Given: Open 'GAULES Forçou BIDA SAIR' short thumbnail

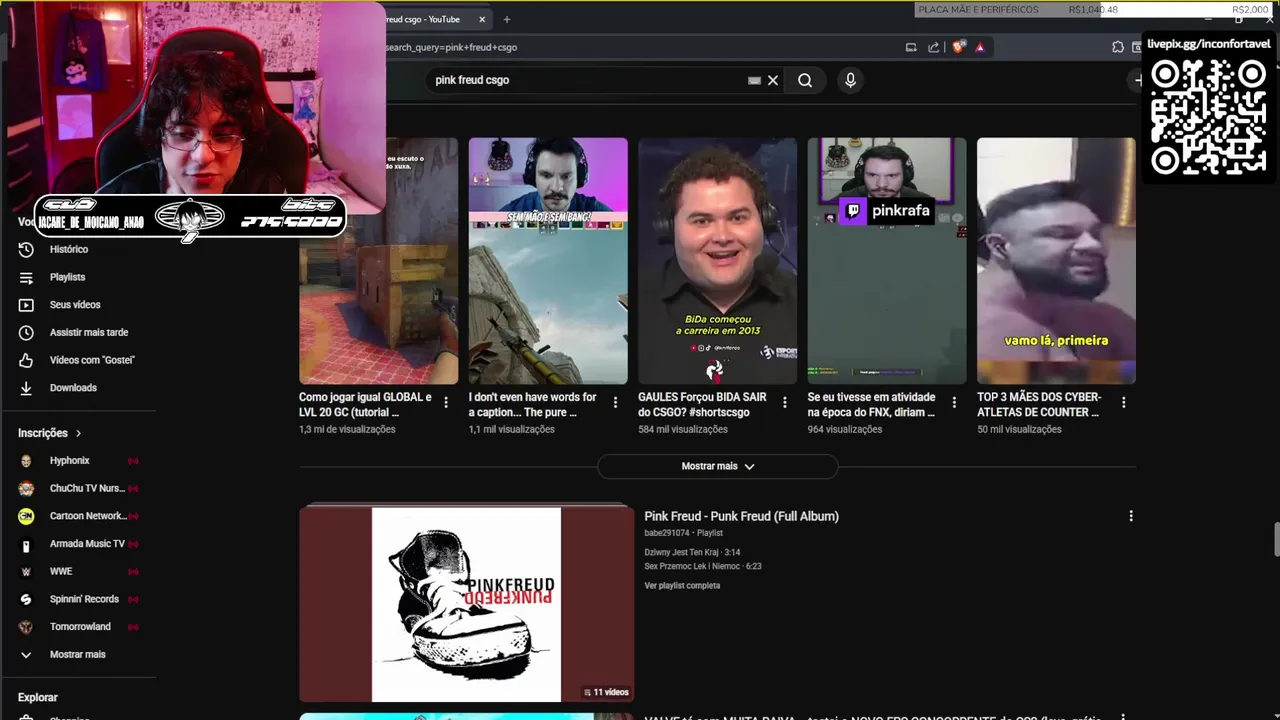Looking at the screenshot, I should tap(717, 261).
